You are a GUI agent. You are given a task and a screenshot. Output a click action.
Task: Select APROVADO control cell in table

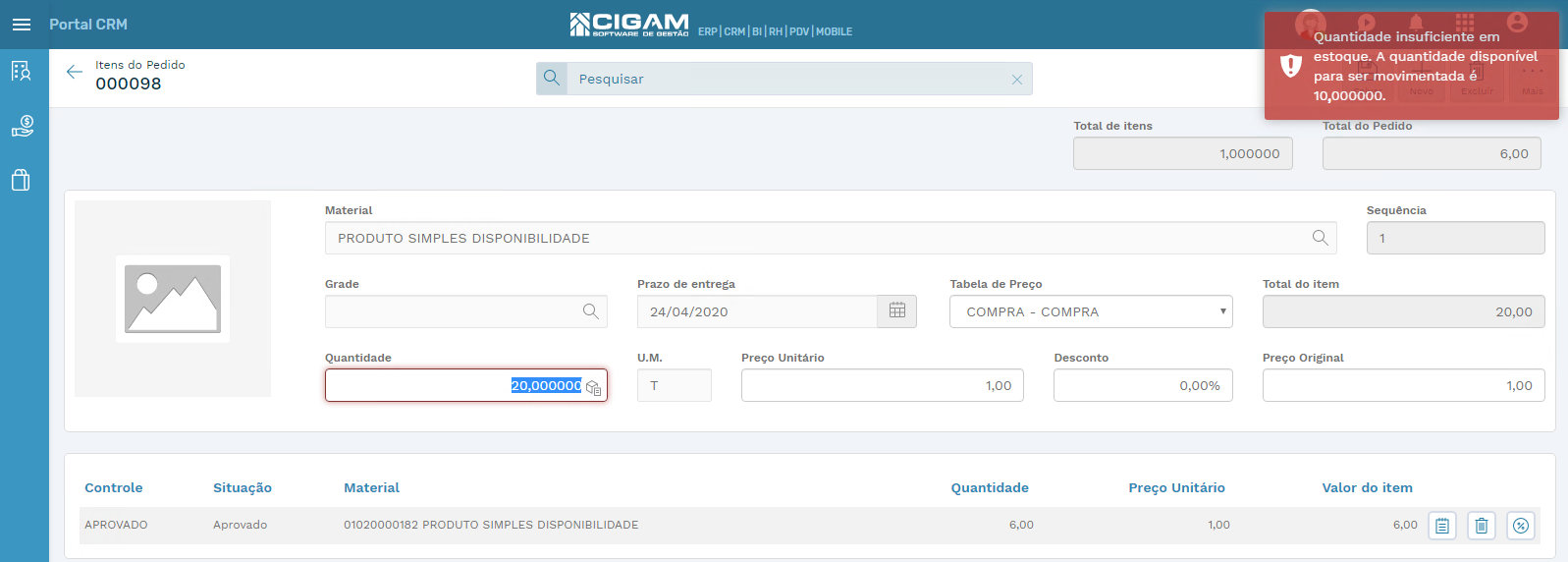116,525
